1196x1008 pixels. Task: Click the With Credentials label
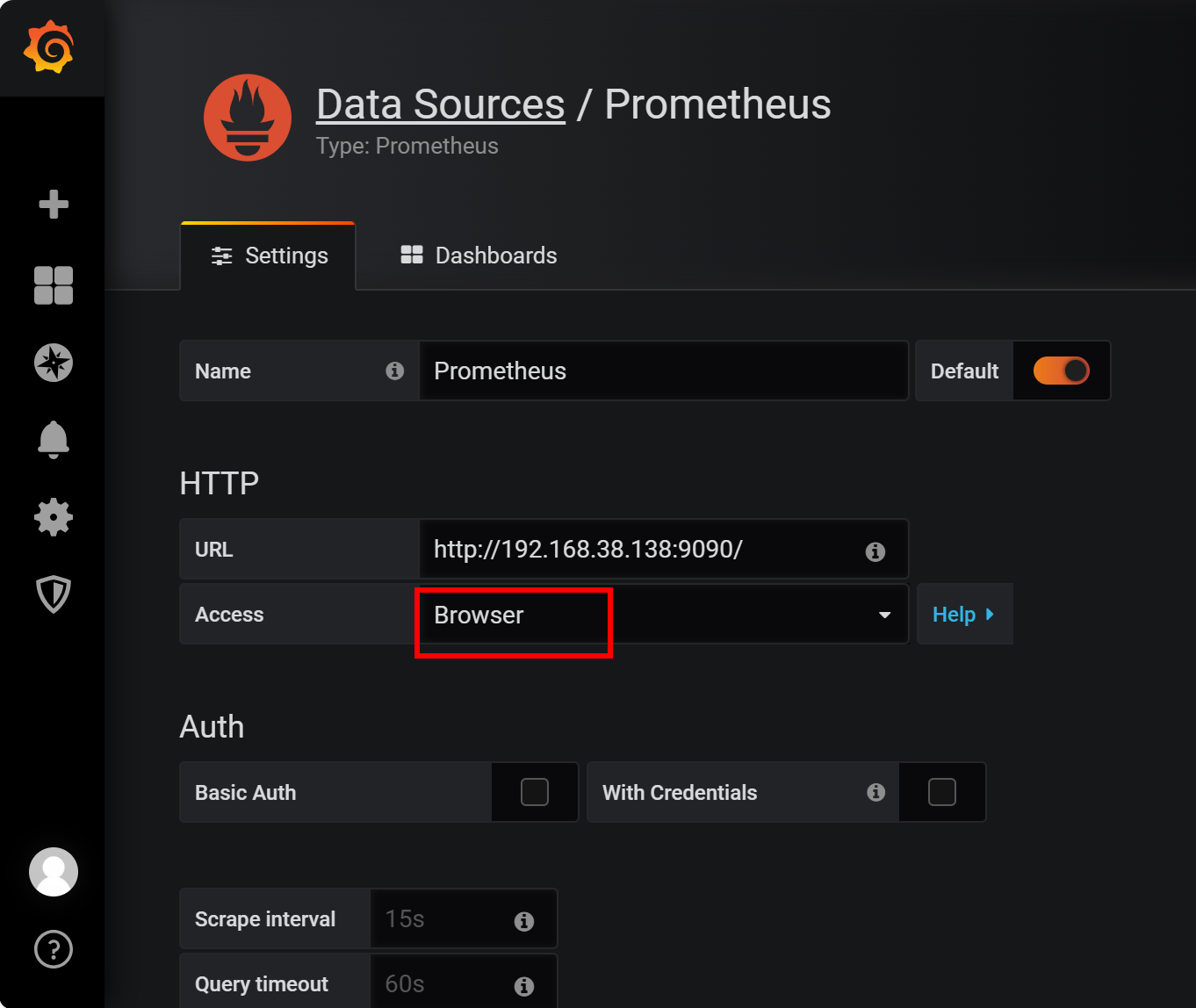click(x=680, y=793)
